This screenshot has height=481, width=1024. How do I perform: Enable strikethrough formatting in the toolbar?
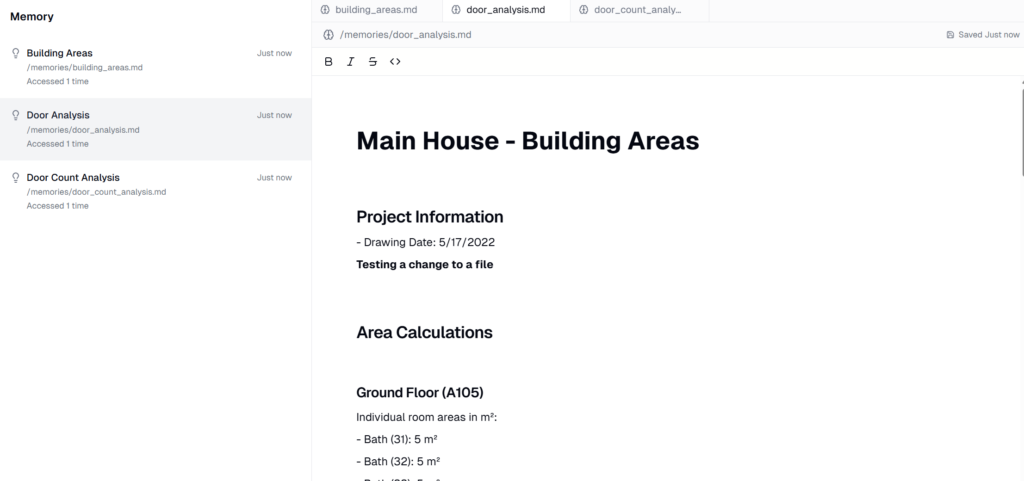(x=373, y=62)
